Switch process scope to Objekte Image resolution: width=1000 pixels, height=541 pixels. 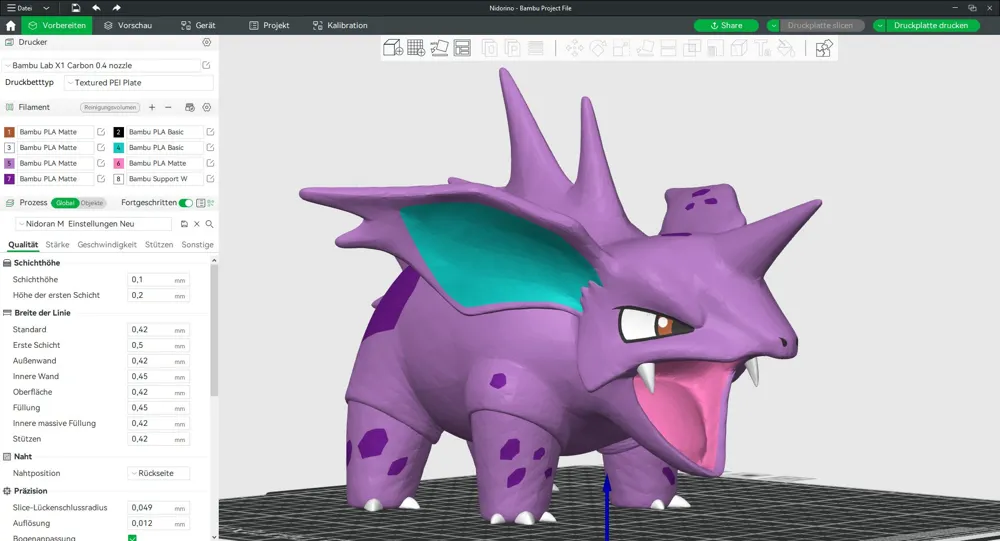(x=92, y=203)
